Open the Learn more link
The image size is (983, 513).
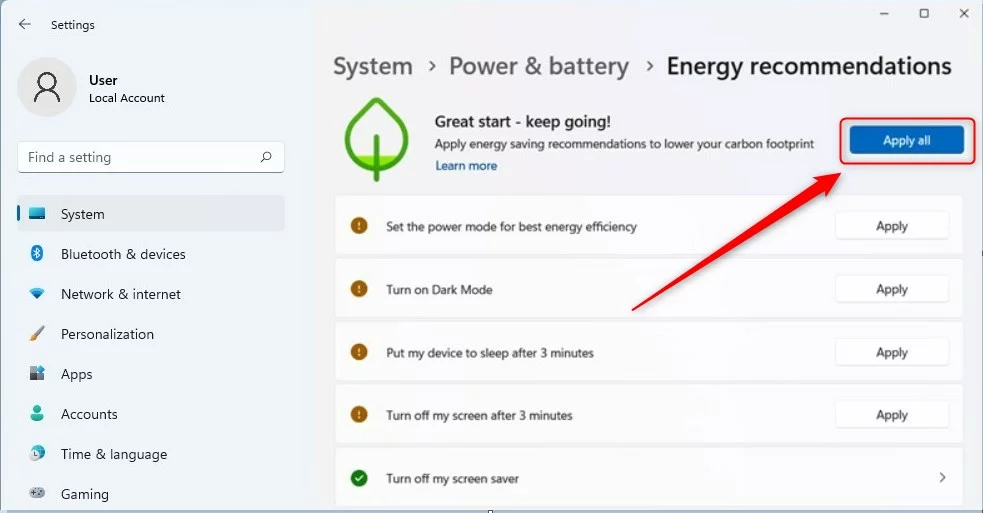[x=466, y=166]
